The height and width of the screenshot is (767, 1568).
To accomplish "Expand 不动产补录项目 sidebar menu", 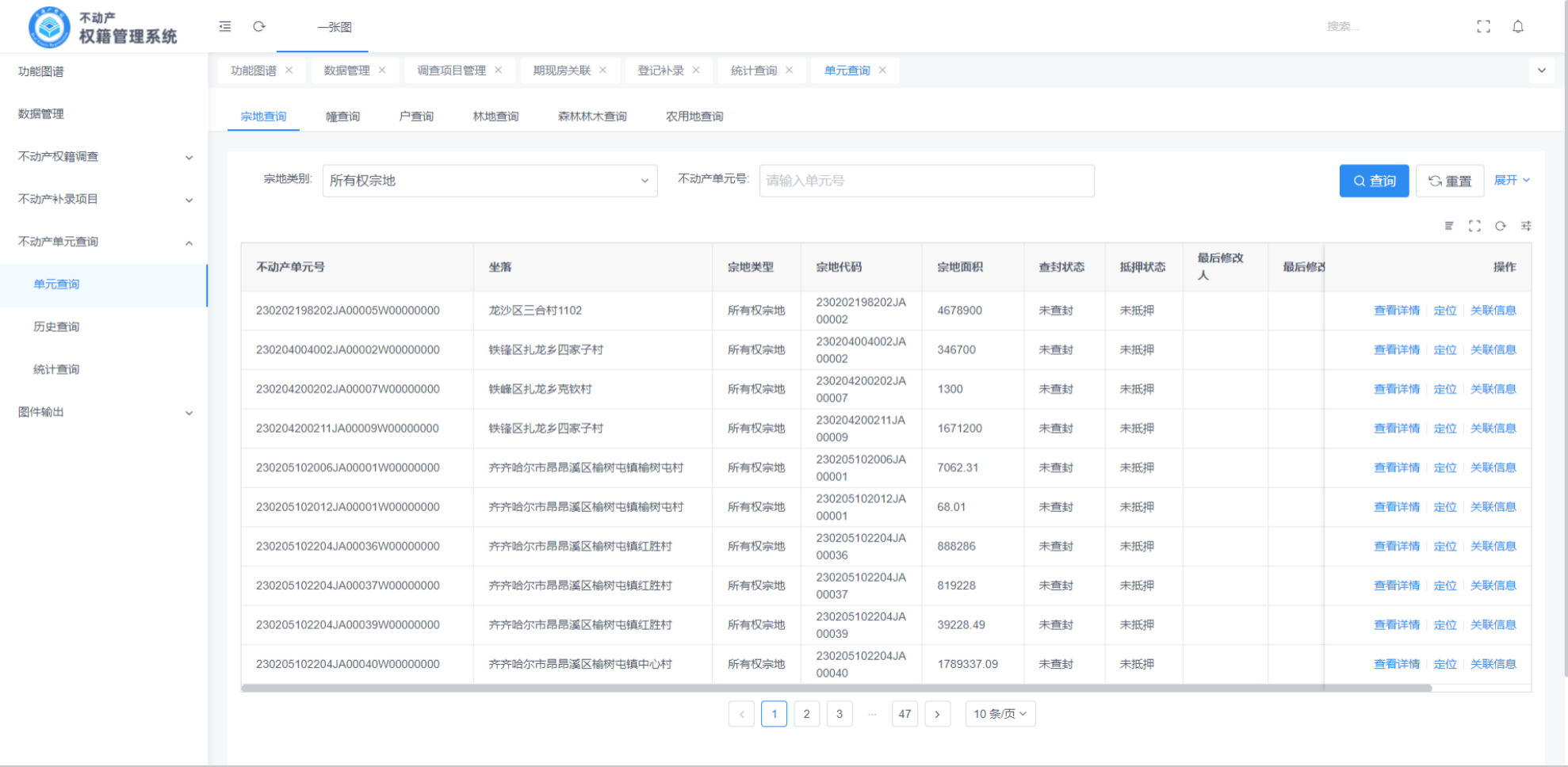I will (104, 199).
